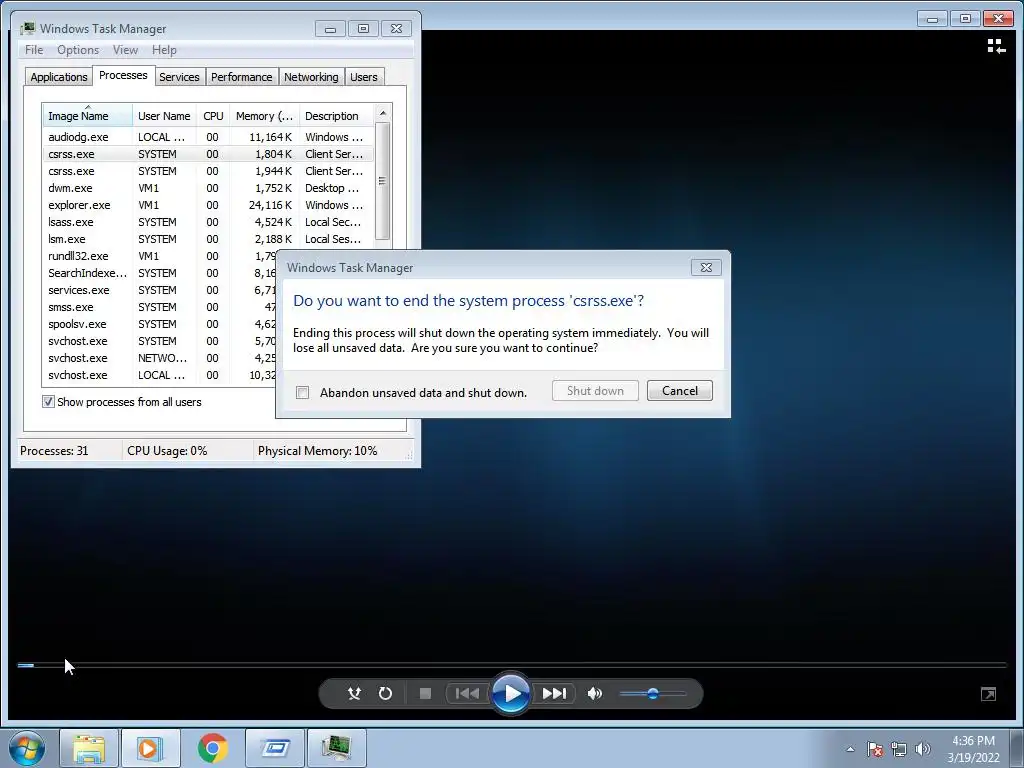Click the taskbar clock showing 4:36 PM
This screenshot has width=1024, height=768.
[973, 748]
